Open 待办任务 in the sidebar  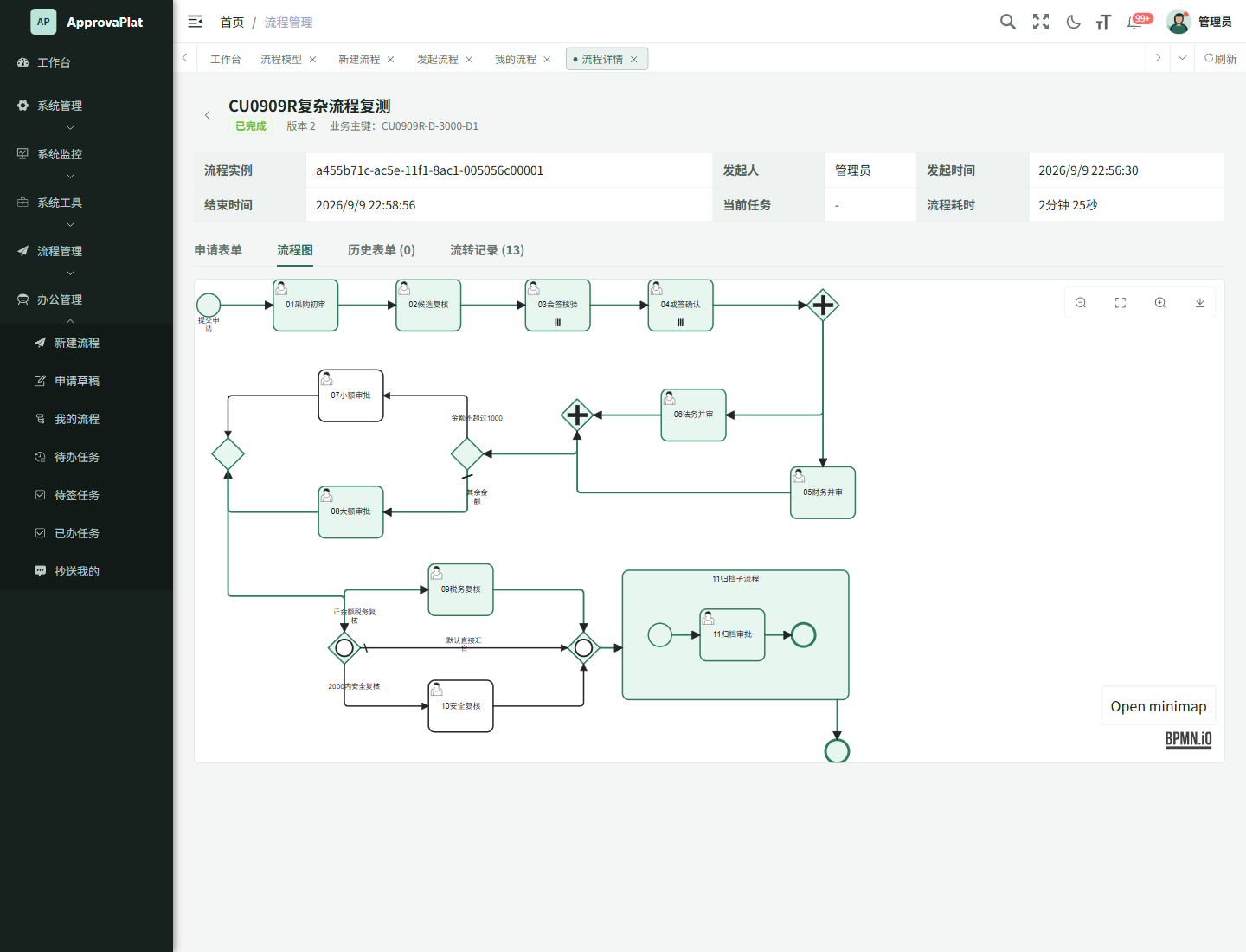[x=87, y=457]
